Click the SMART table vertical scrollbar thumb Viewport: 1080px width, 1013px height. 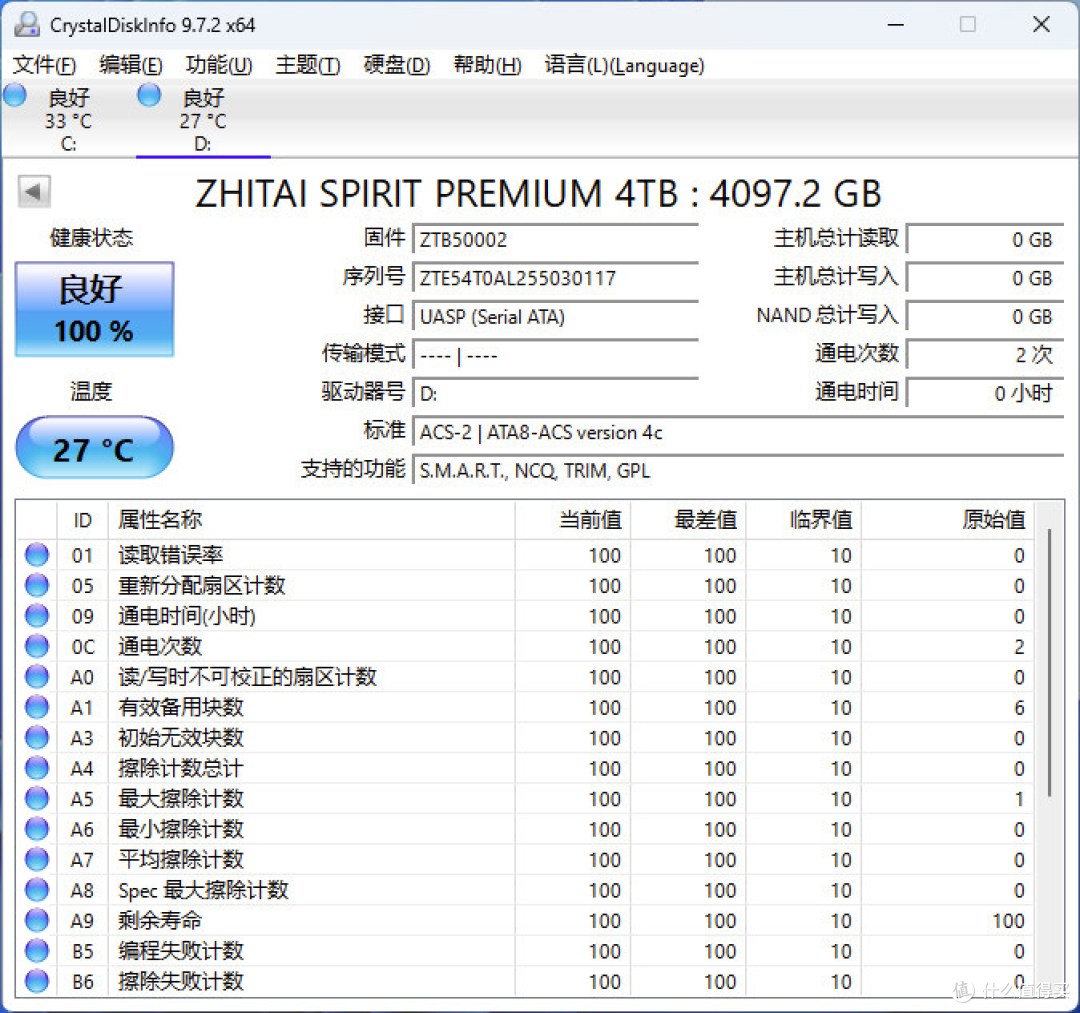[1049, 662]
